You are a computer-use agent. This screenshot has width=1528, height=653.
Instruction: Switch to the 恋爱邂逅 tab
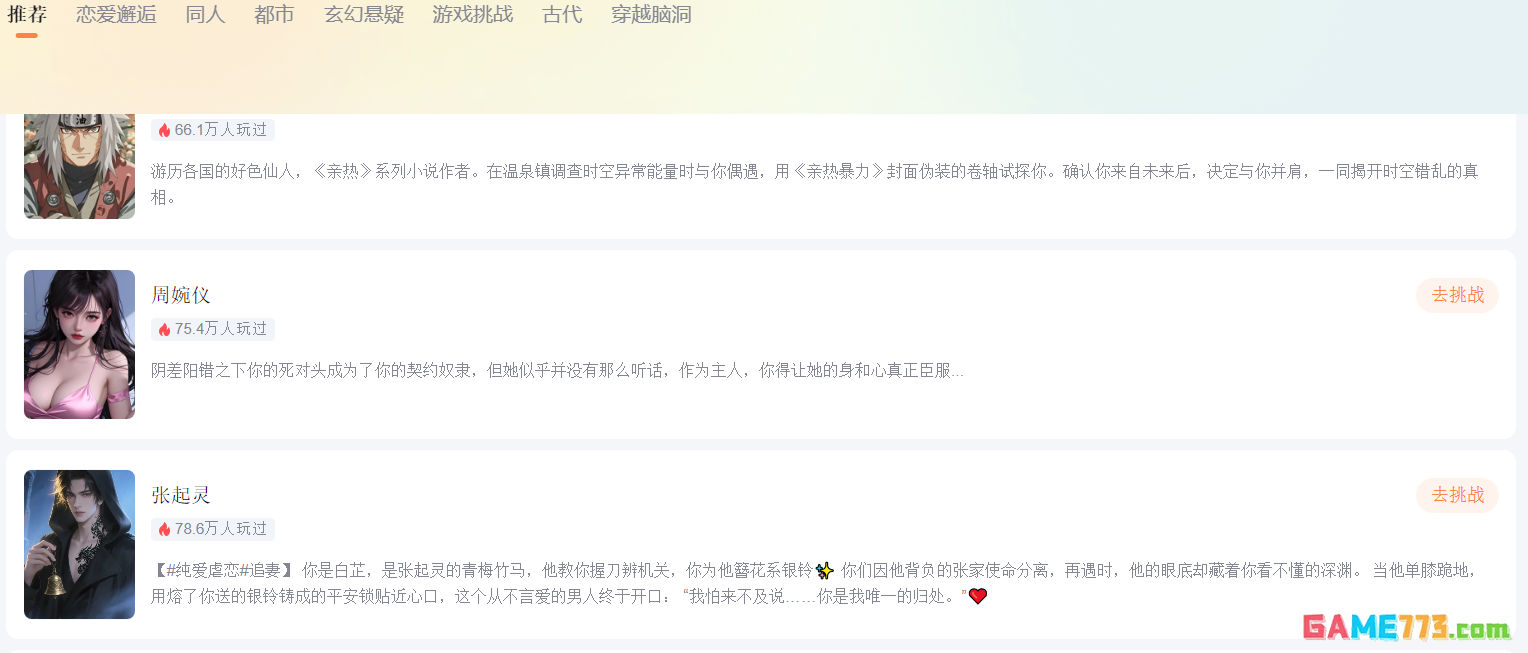point(116,15)
